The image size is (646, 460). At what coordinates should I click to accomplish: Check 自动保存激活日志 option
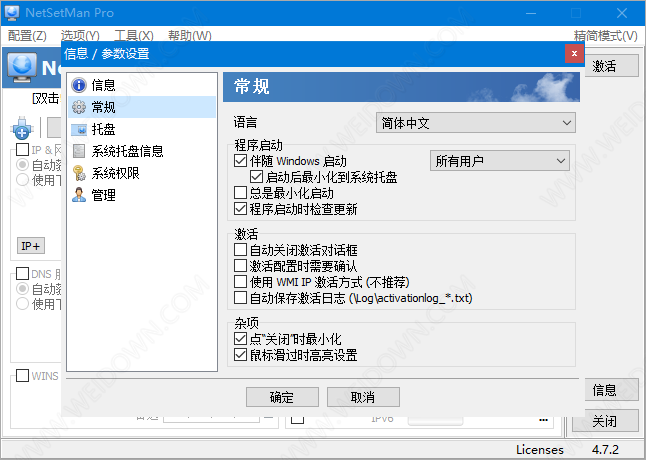[240, 297]
